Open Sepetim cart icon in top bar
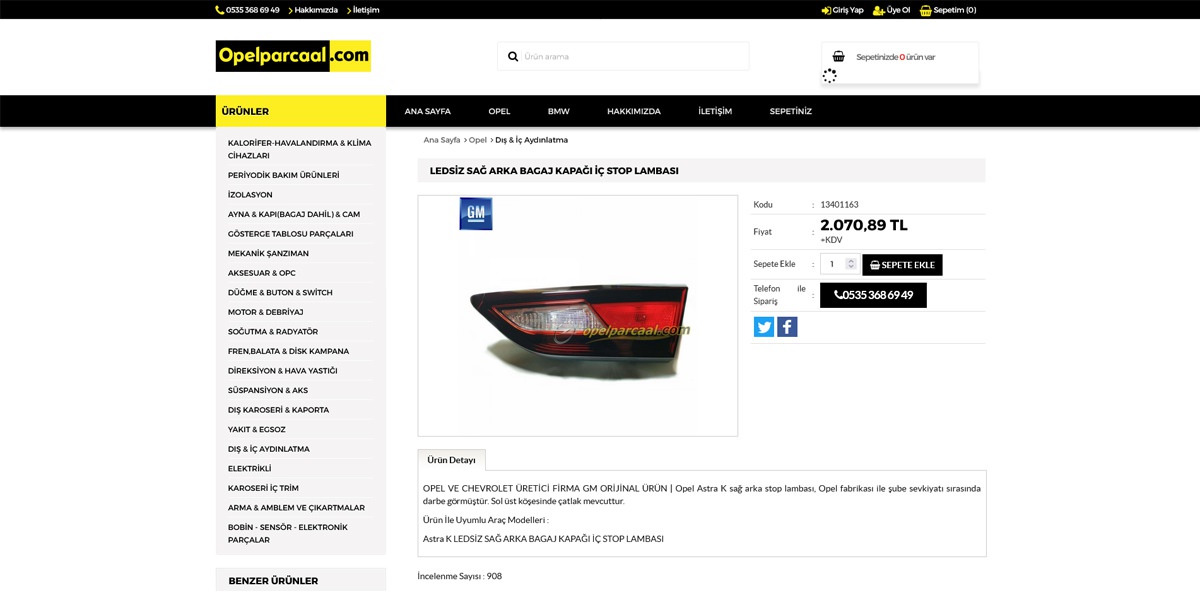This screenshot has width=1200, height=600. click(926, 10)
